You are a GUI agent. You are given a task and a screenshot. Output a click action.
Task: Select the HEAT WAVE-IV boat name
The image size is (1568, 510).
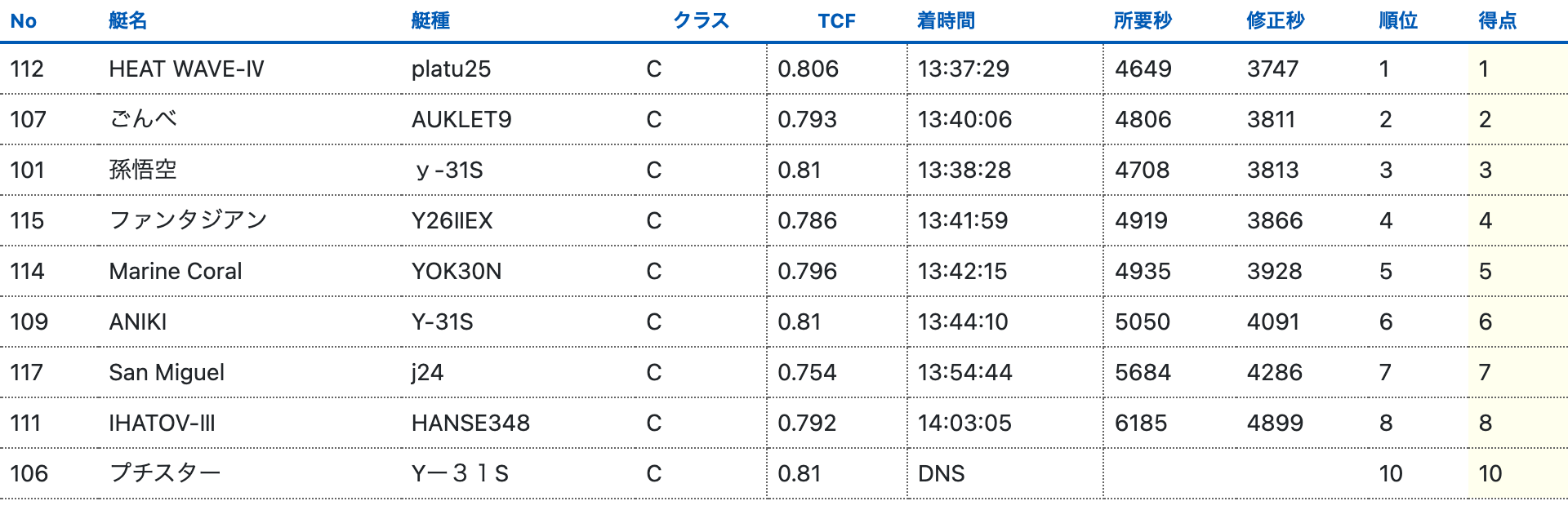[x=186, y=69]
